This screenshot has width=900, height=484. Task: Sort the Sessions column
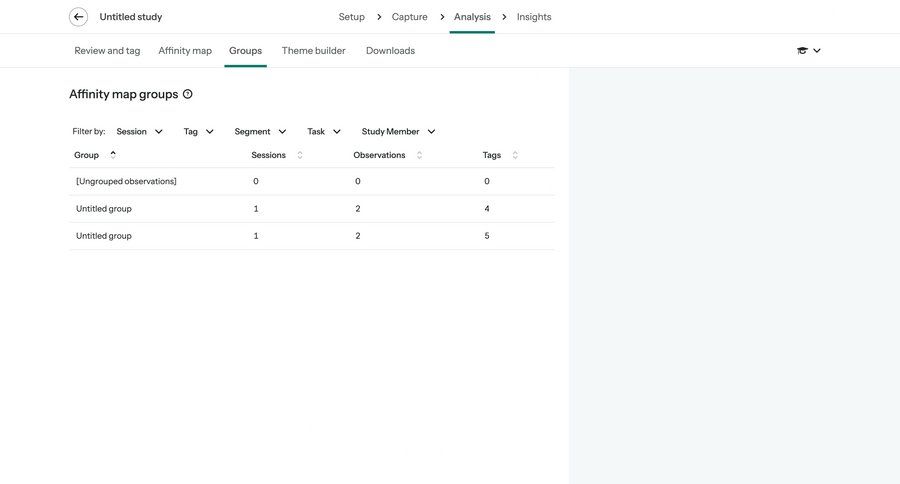pos(300,155)
